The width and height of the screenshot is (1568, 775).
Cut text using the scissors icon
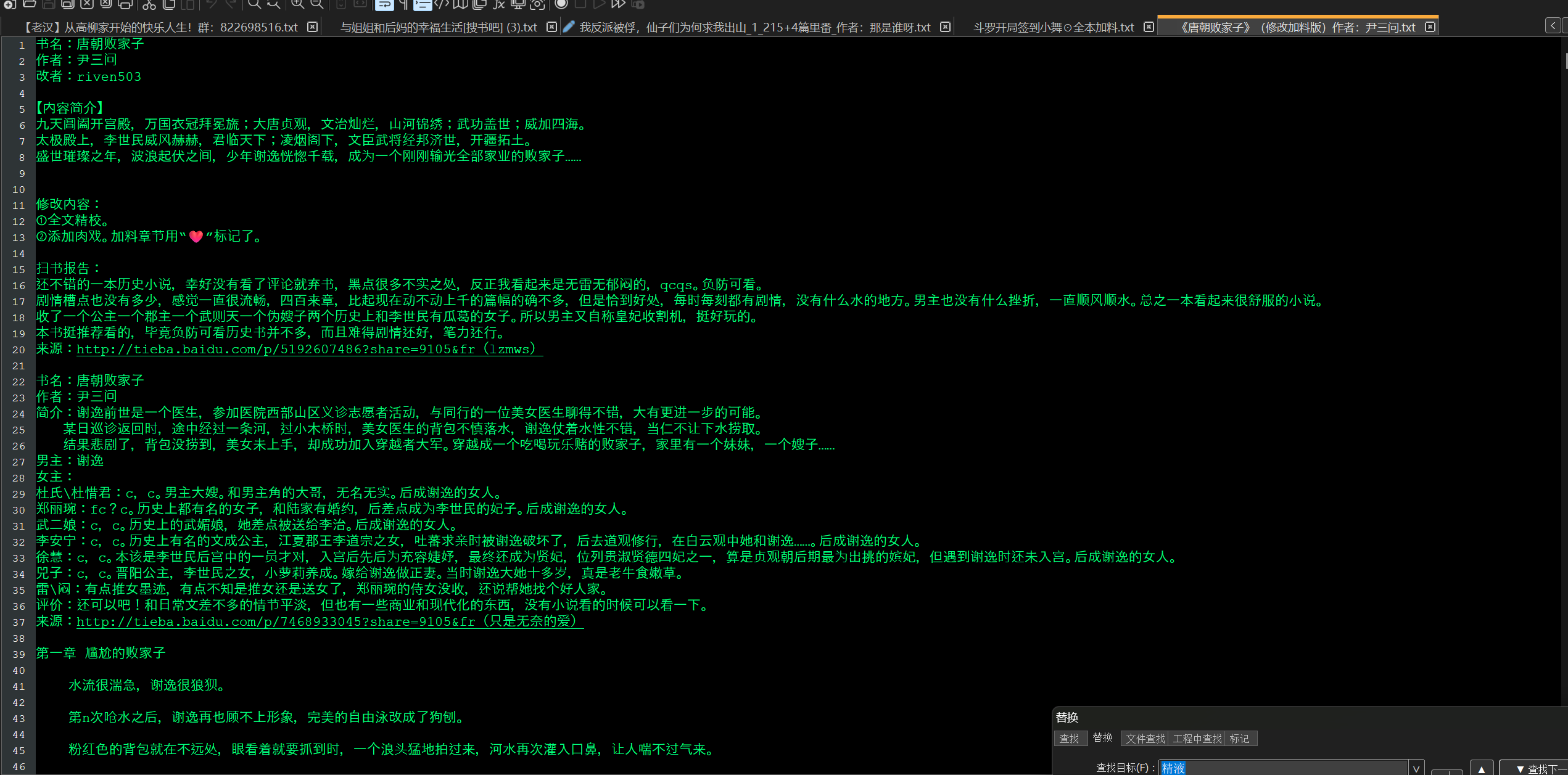[149, 4]
